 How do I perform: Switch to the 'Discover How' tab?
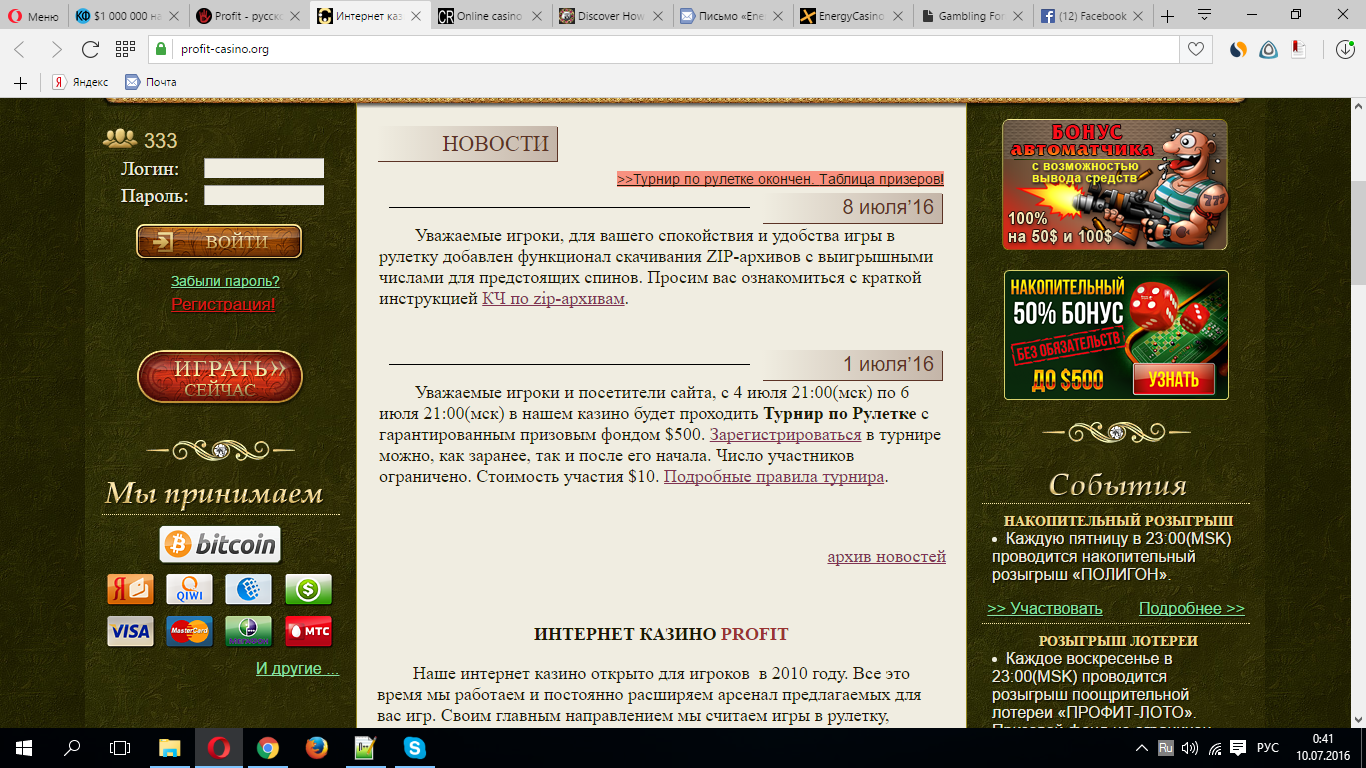click(x=612, y=16)
